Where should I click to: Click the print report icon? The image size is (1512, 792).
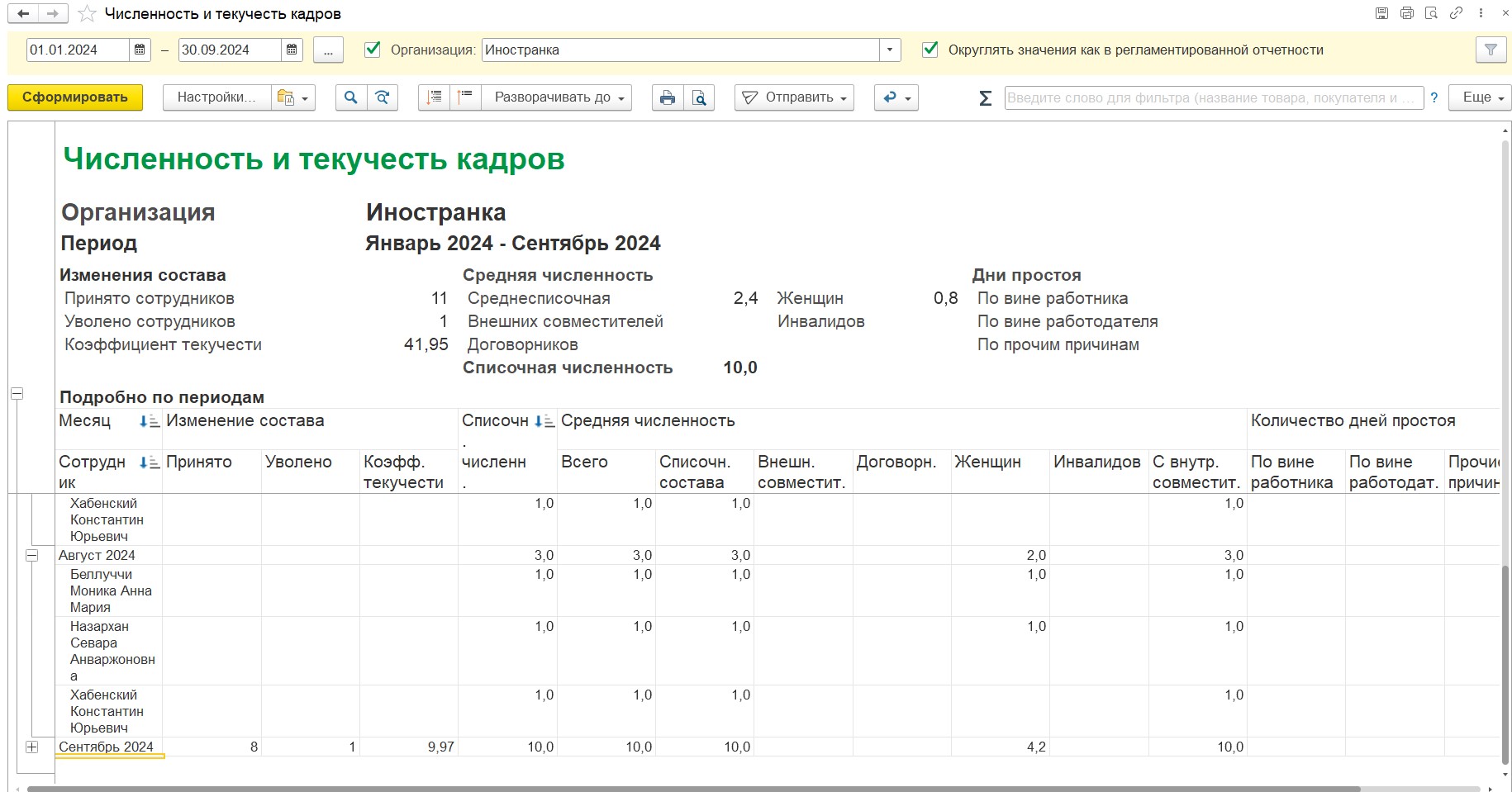(x=667, y=97)
